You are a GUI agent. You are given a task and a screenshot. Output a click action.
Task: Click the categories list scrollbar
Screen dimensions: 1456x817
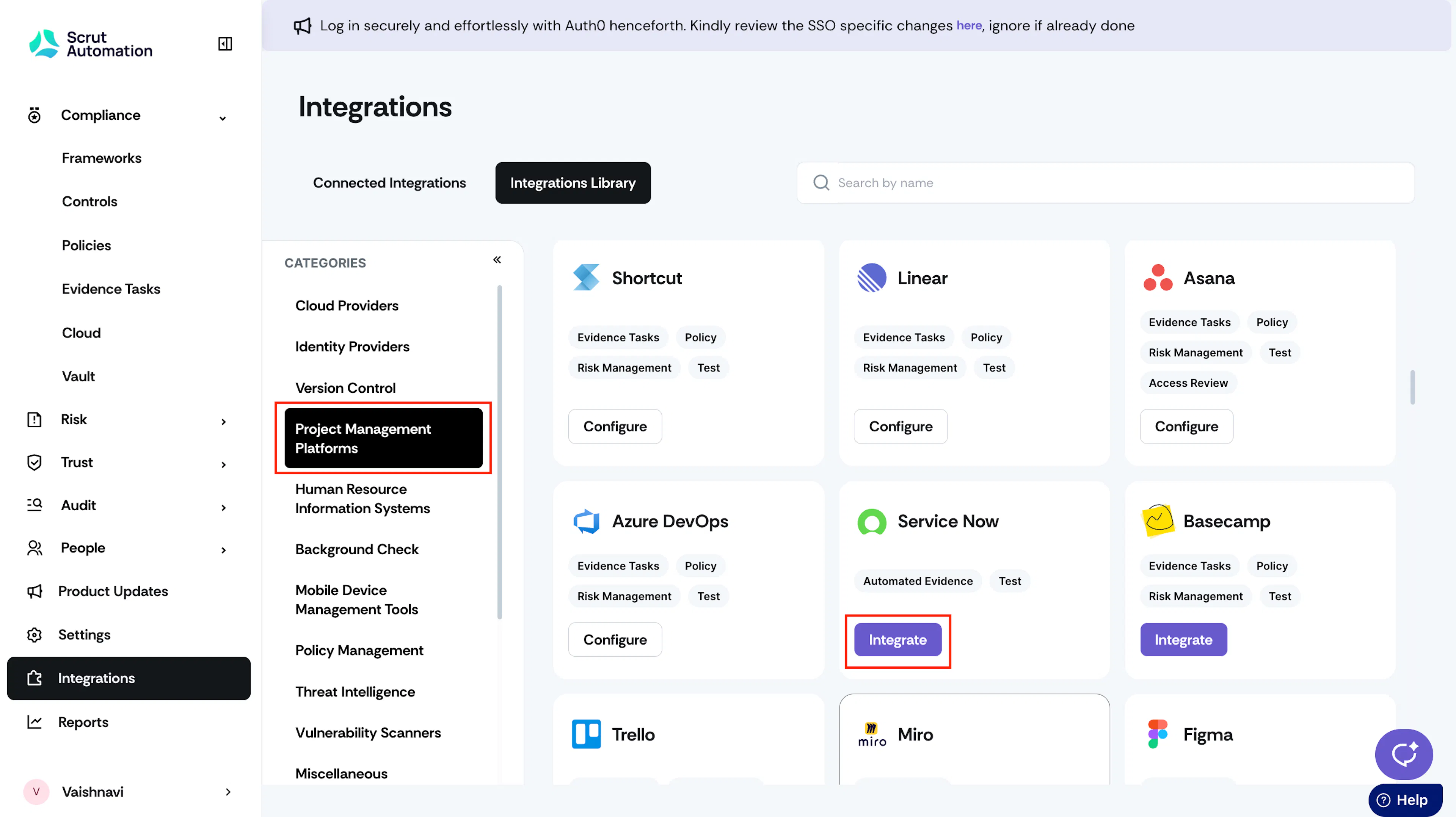pos(499,452)
